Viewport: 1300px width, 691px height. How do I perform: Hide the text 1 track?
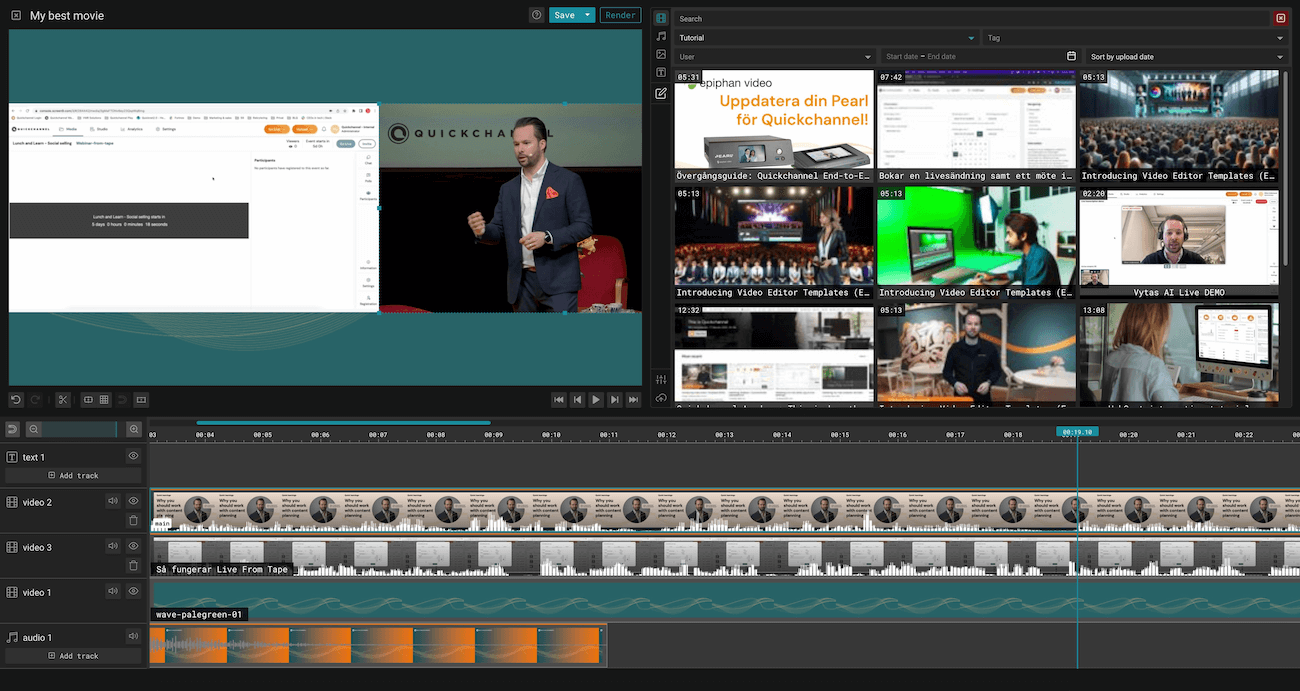(133, 456)
